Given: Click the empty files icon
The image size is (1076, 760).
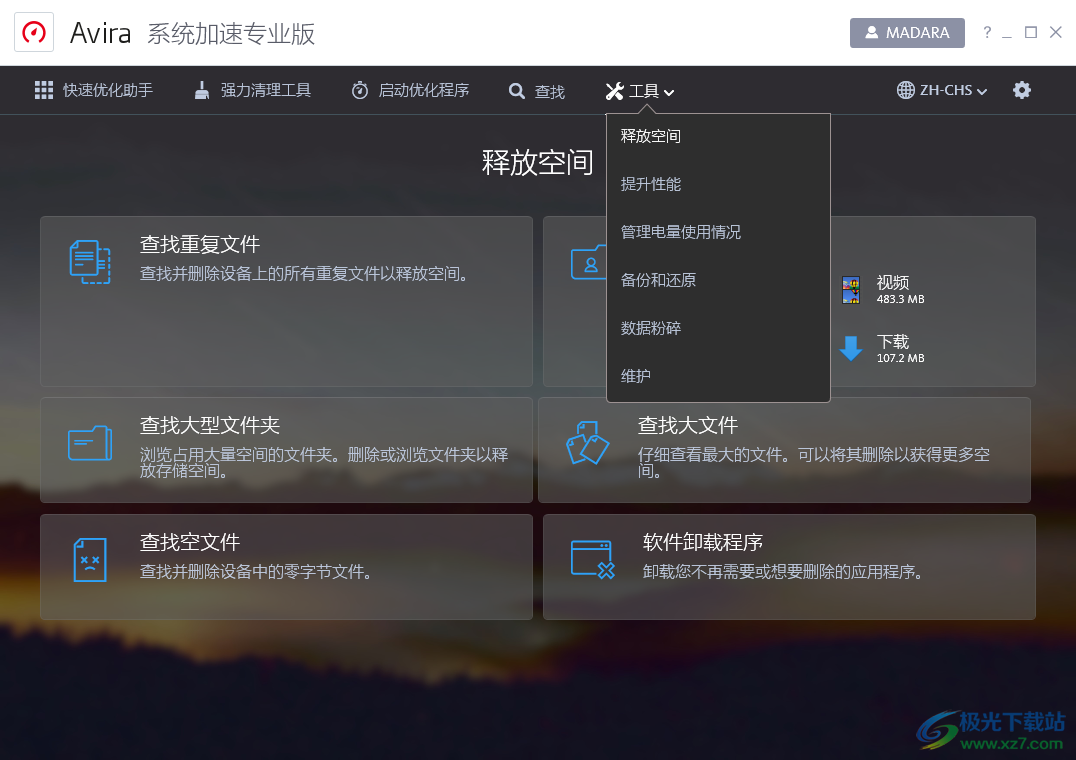Looking at the screenshot, I should pos(89,560).
